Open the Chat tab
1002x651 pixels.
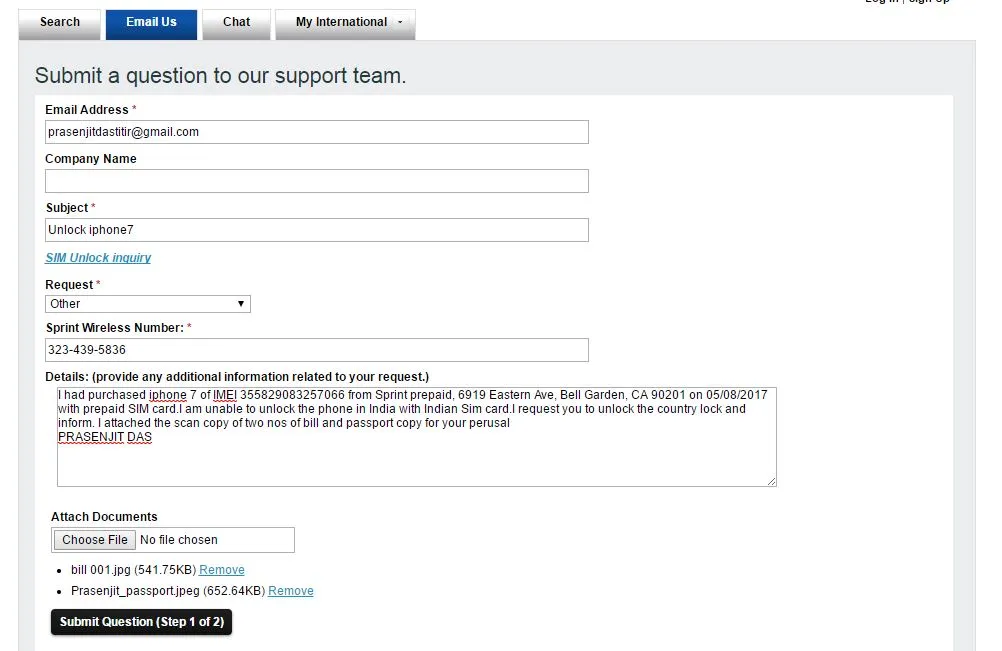point(237,23)
